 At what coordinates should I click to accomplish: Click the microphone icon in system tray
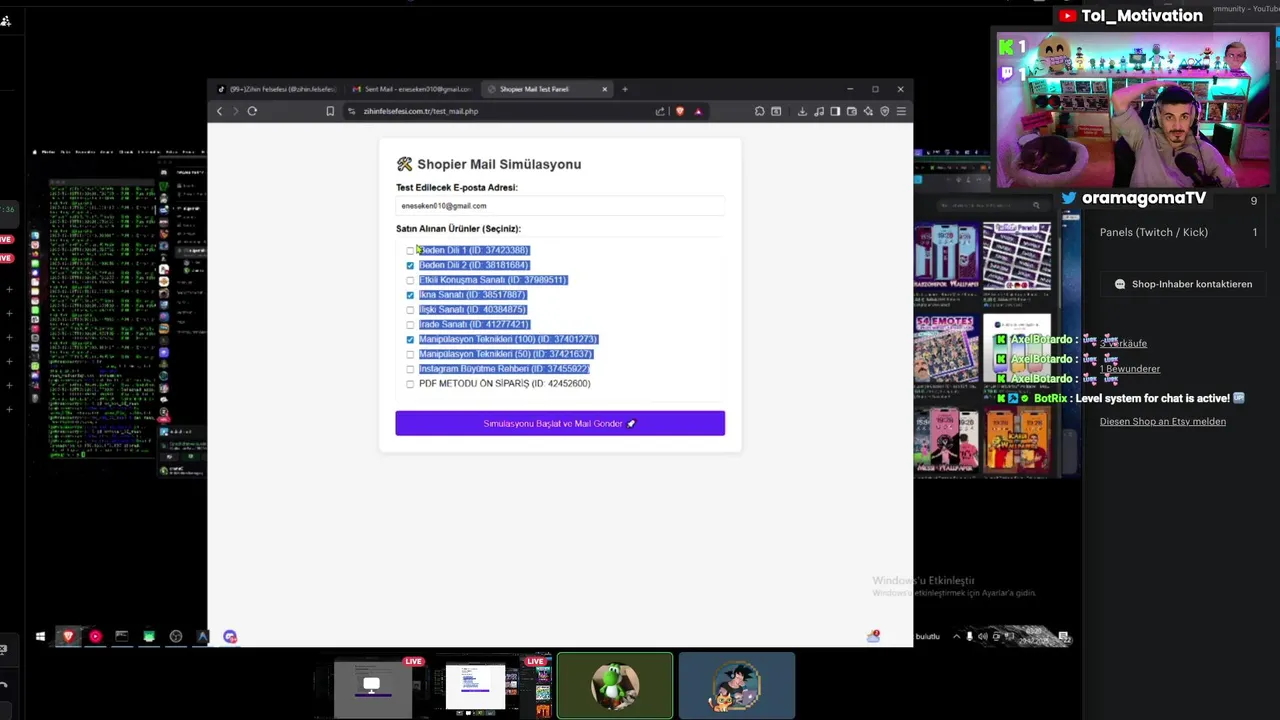[969, 636]
